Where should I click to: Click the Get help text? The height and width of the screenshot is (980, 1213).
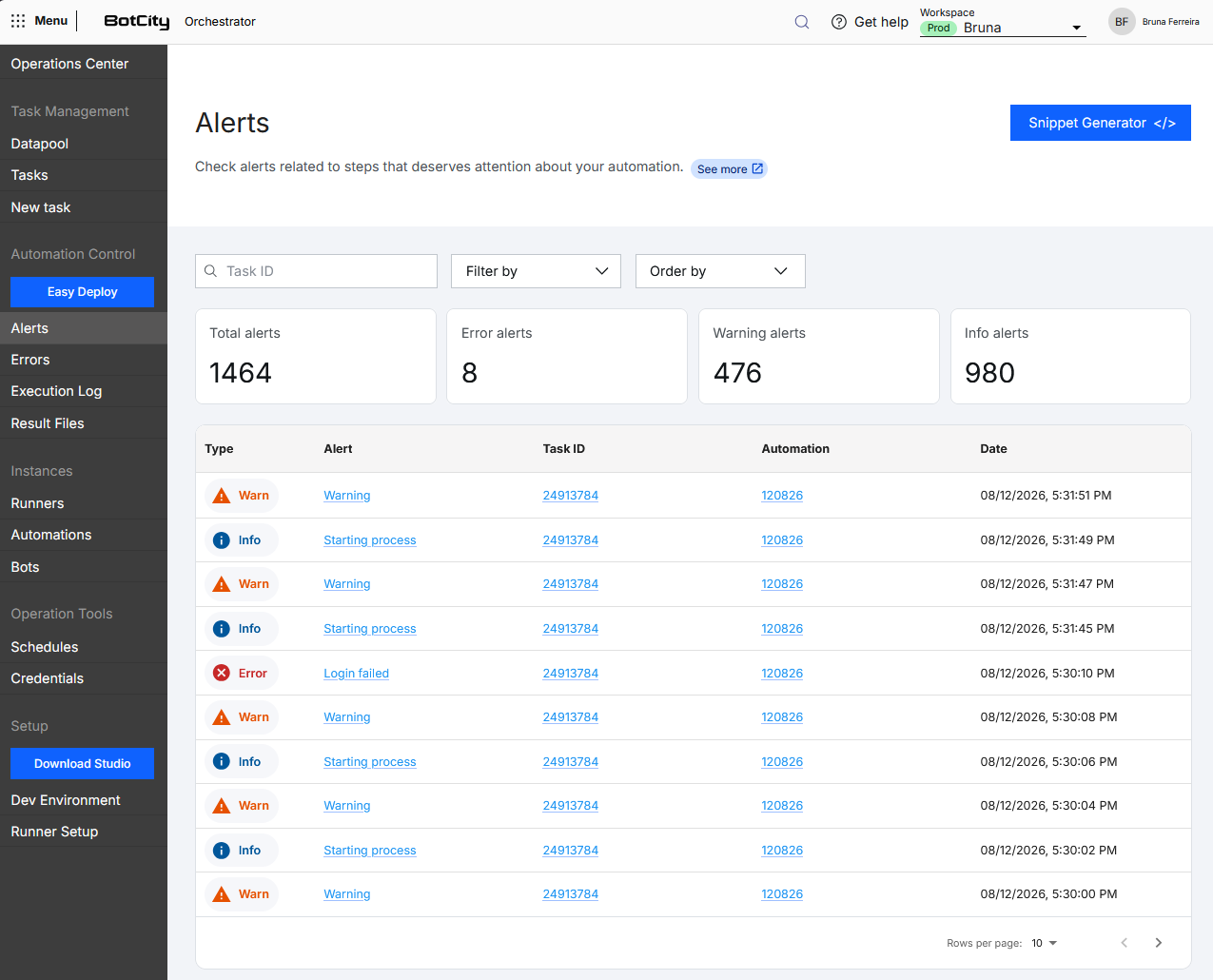click(881, 22)
